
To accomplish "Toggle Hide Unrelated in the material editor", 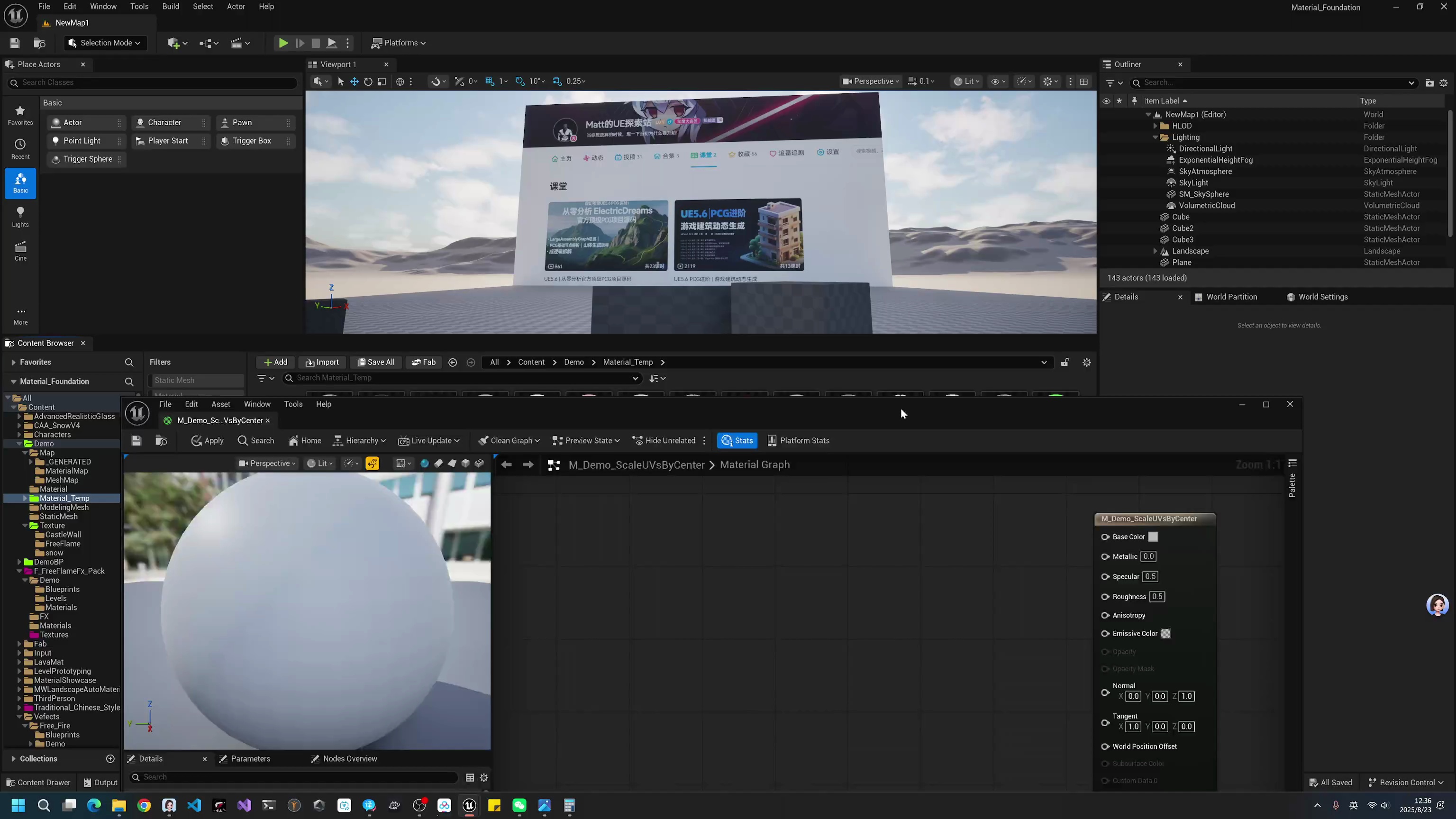I will 664,441.
